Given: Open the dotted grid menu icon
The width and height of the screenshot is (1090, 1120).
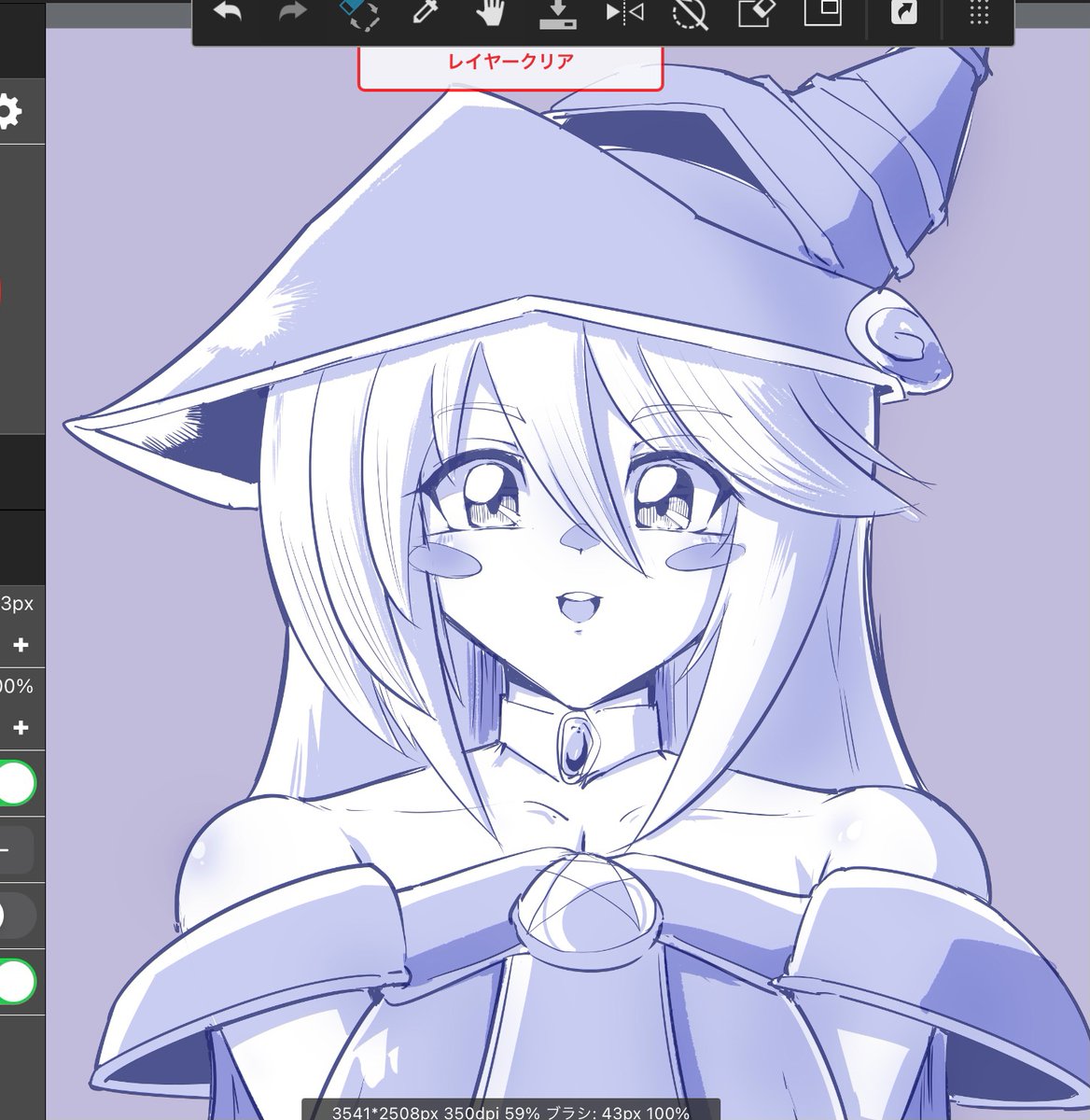Looking at the screenshot, I should [978, 13].
